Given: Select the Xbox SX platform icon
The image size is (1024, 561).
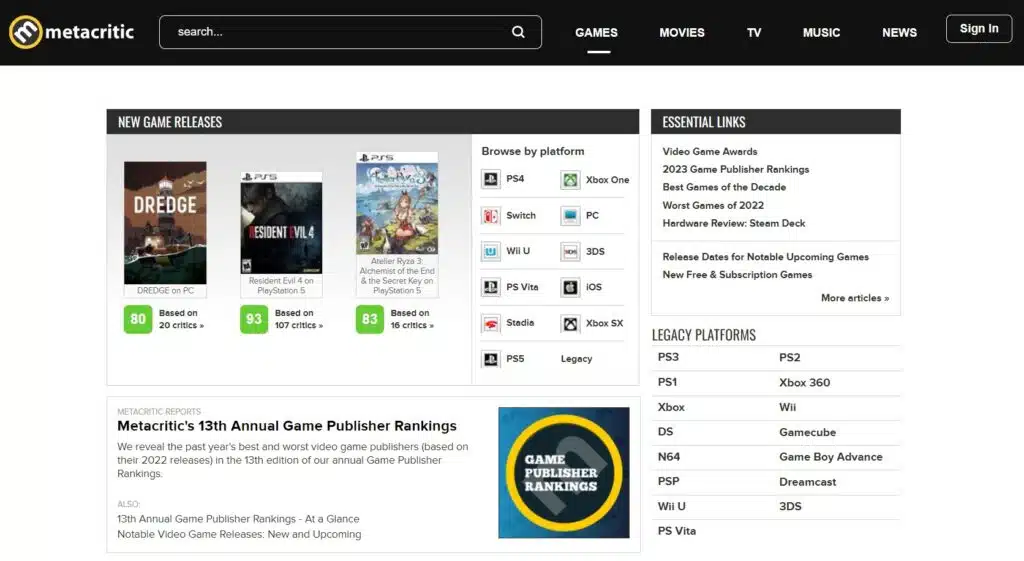Looking at the screenshot, I should point(570,323).
